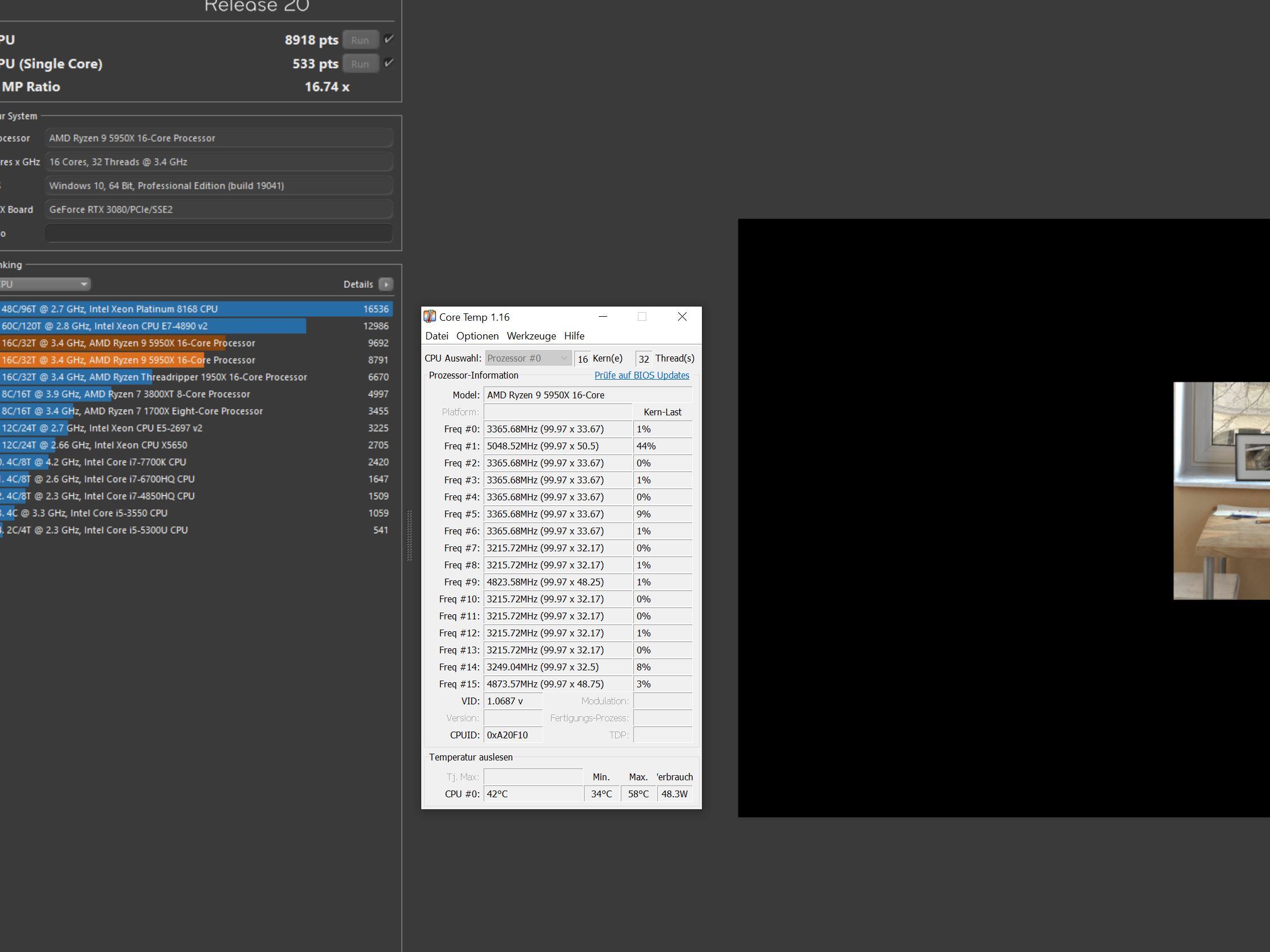Click the VID value 1.0687 v
1270x952 pixels.
(x=513, y=701)
